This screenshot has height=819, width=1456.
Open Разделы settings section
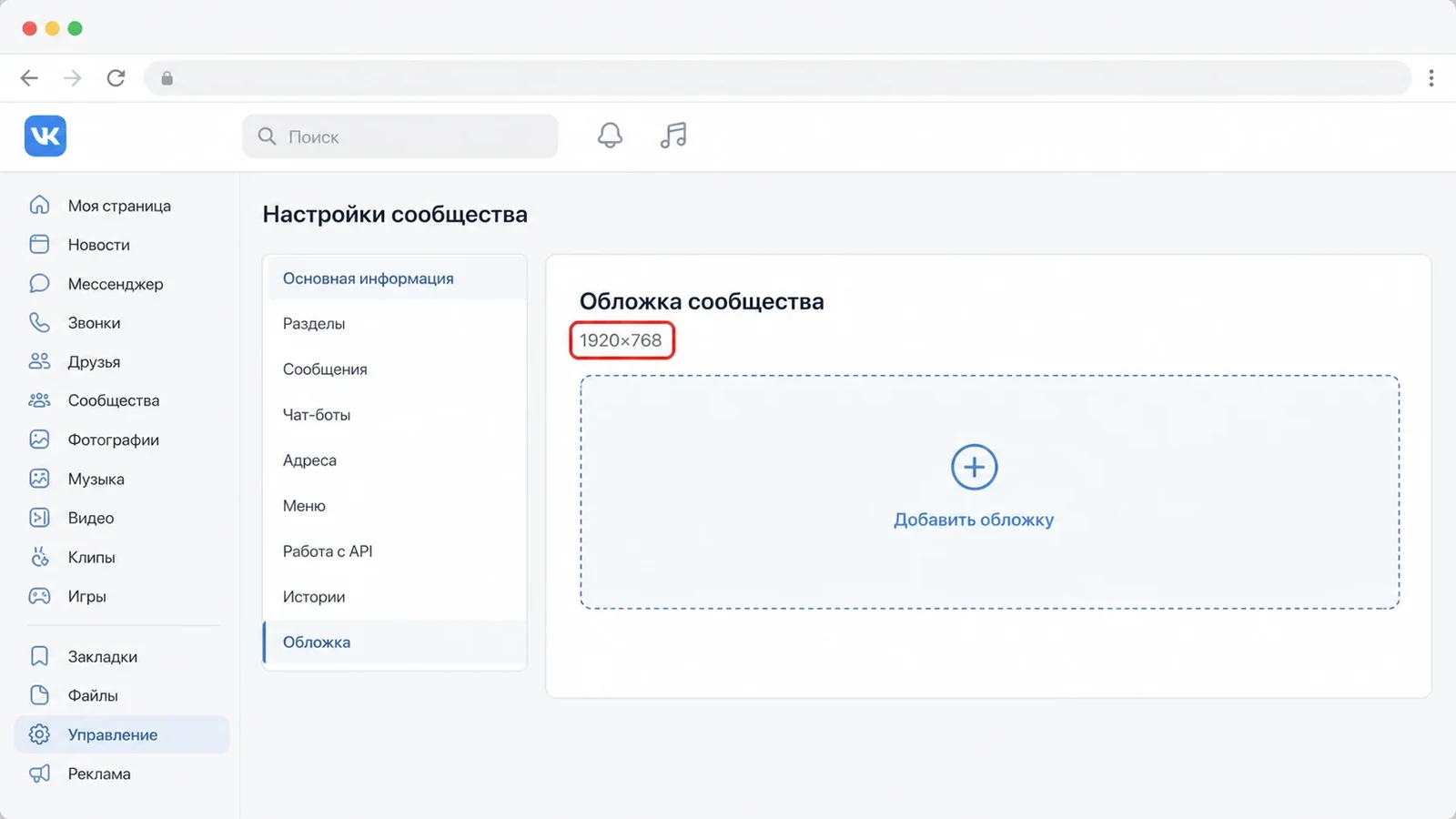click(x=395, y=324)
